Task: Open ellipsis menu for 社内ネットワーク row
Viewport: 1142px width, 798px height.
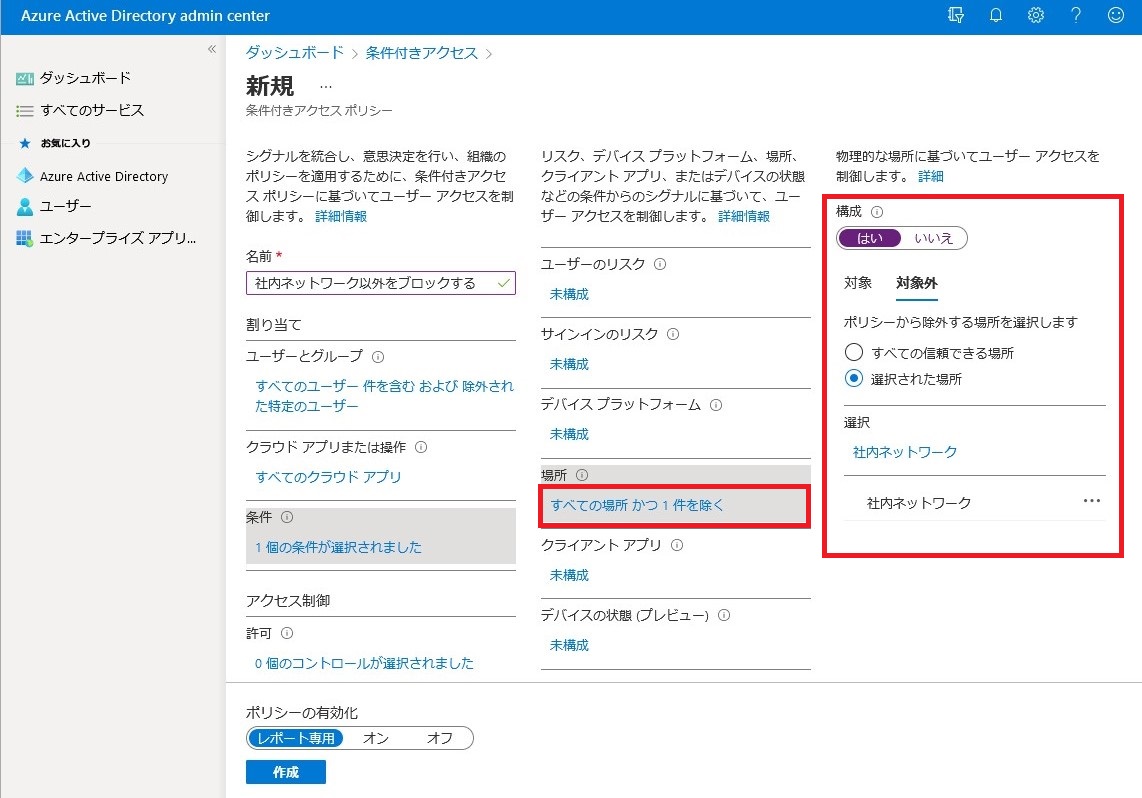Action: [1092, 501]
